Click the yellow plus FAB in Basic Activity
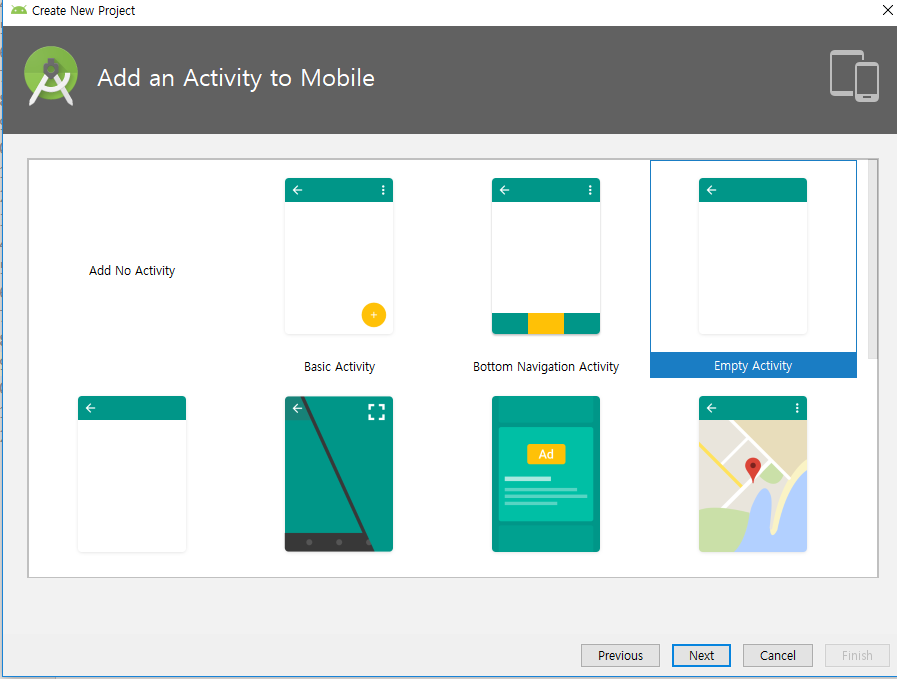The height and width of the screenshot is (679, 897). point(374,315)
